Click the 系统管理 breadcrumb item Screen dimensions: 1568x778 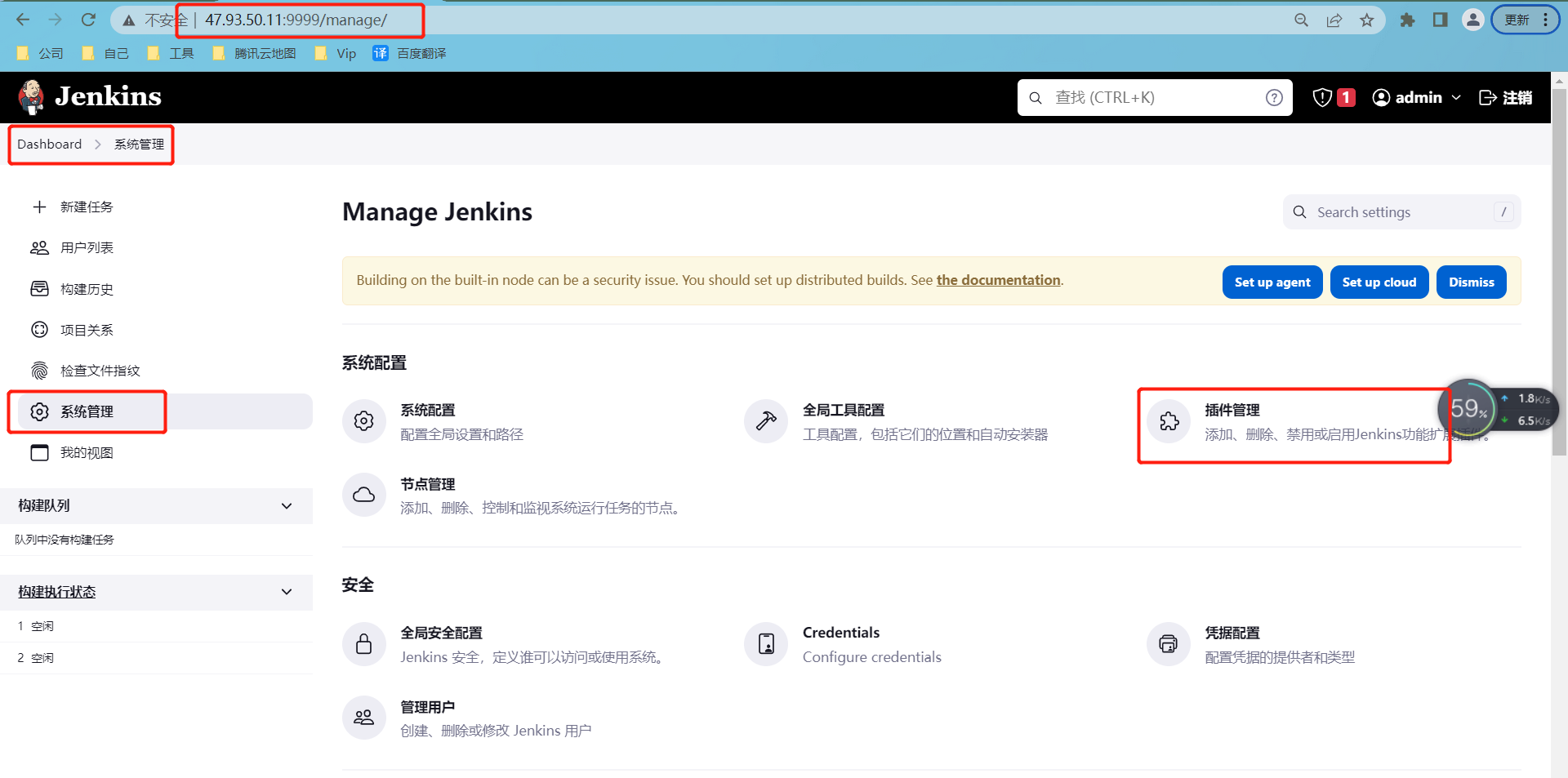[139, 144]
